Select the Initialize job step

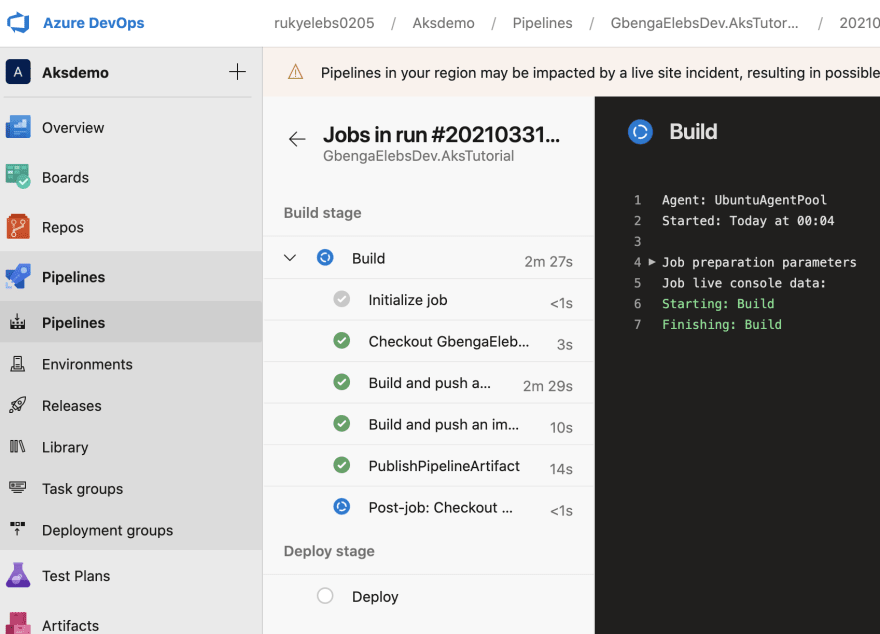coord(428,300)
